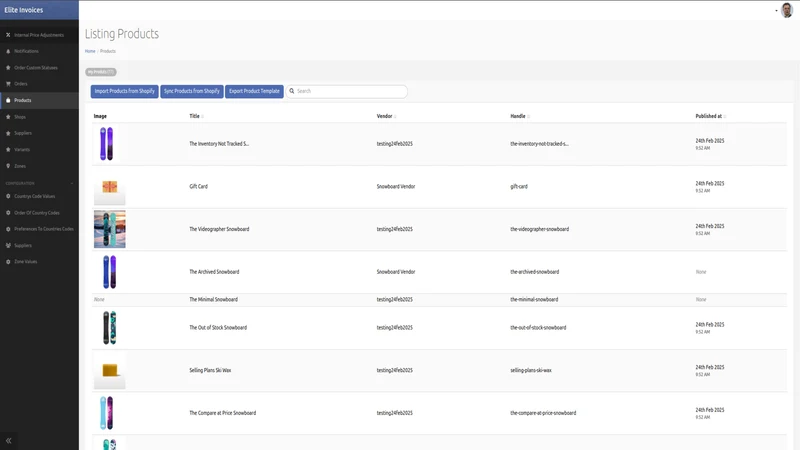Open the Videographer Snowboard thumbnail
This screenshot has width=800, height=450.
pos(110,229)
